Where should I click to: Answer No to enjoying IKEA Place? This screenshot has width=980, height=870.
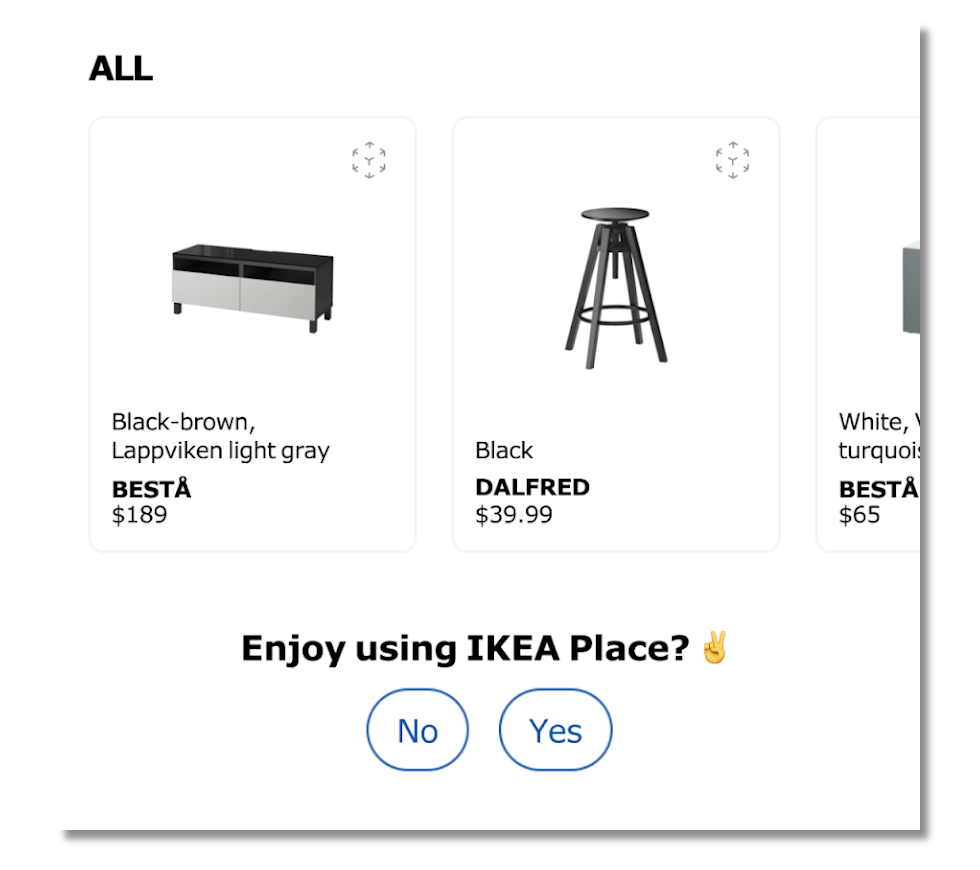click(x=417, y=731)
